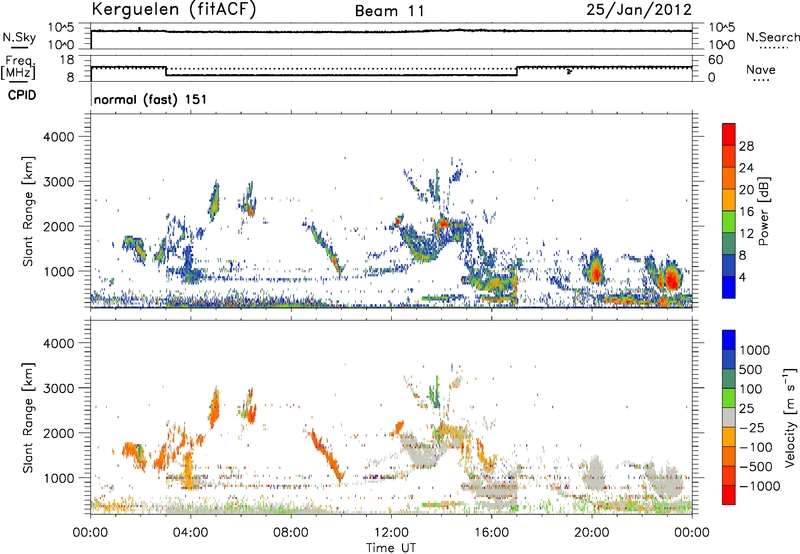Select the Beam 11 heading
The image size is (800, 554).
click(x=390, y=11)
